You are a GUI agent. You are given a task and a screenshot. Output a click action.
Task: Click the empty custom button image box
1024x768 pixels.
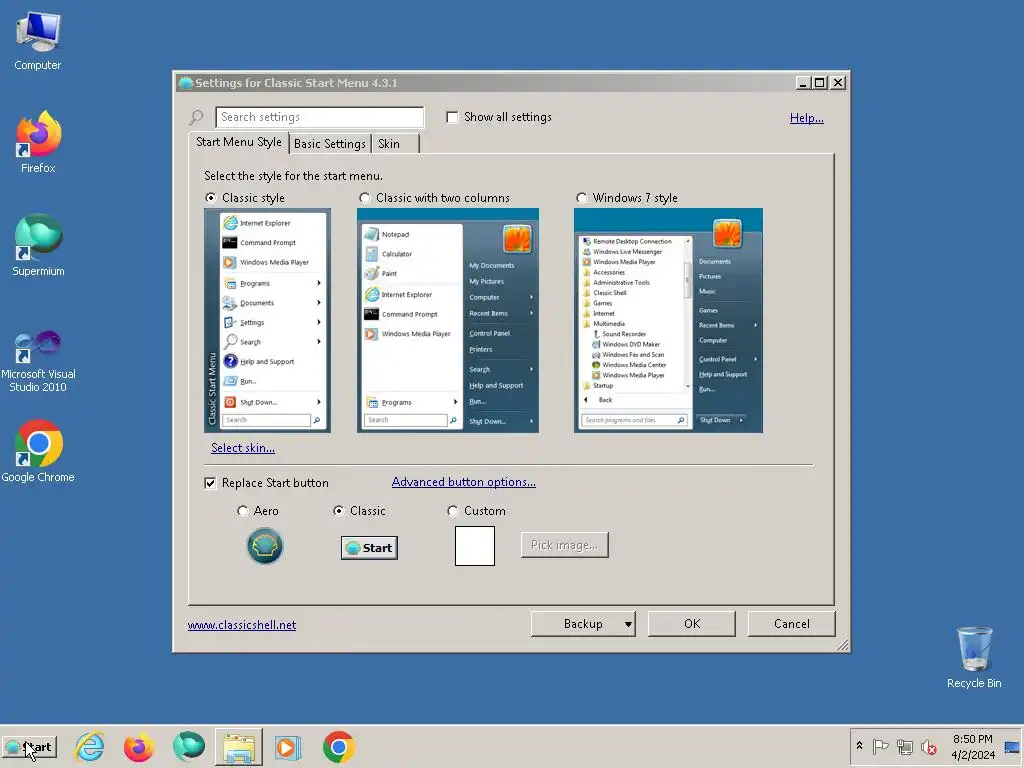tap(475, 546)
